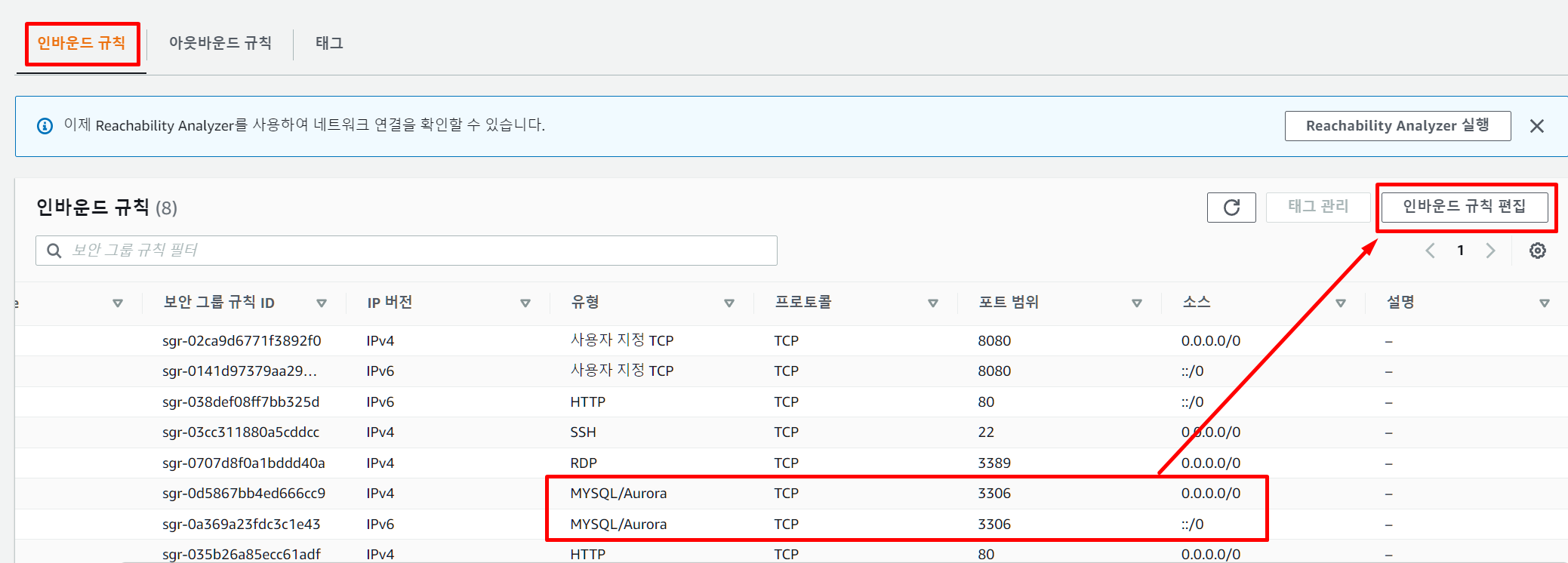Click port 22 cell
1568x563 pixels.
986,432
